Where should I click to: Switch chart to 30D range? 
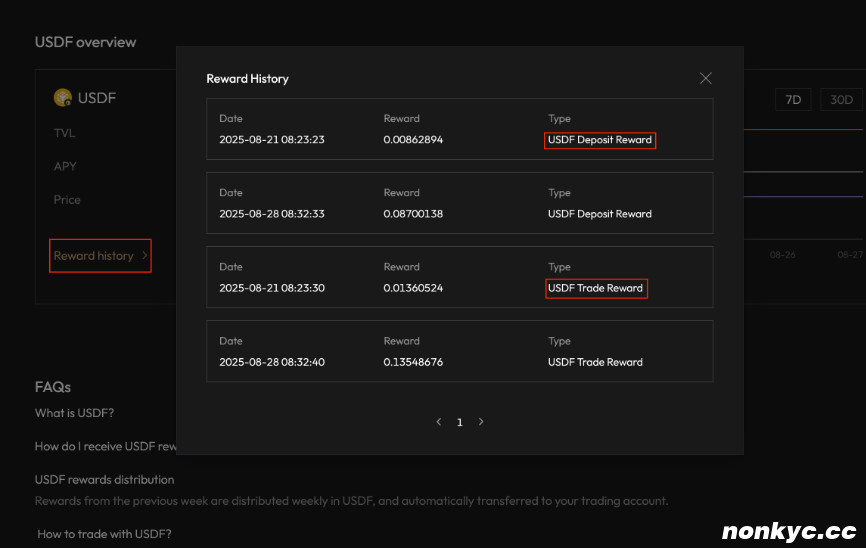tap(841, 99)
